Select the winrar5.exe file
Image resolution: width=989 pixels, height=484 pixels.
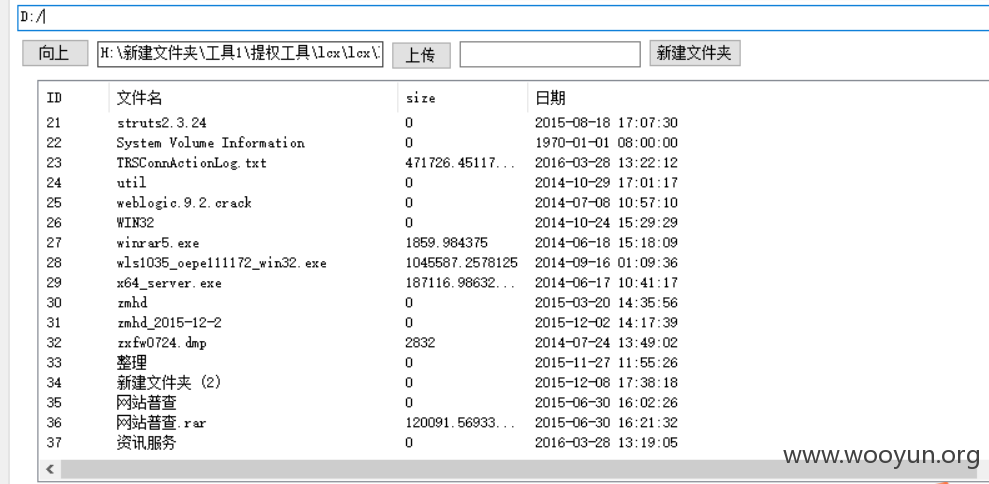point(158,243)
